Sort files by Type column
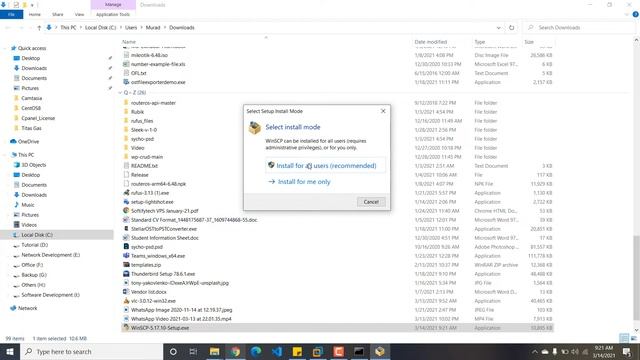Image resolution: width=640 pixels, height=360 pixels. coord(480,42)
